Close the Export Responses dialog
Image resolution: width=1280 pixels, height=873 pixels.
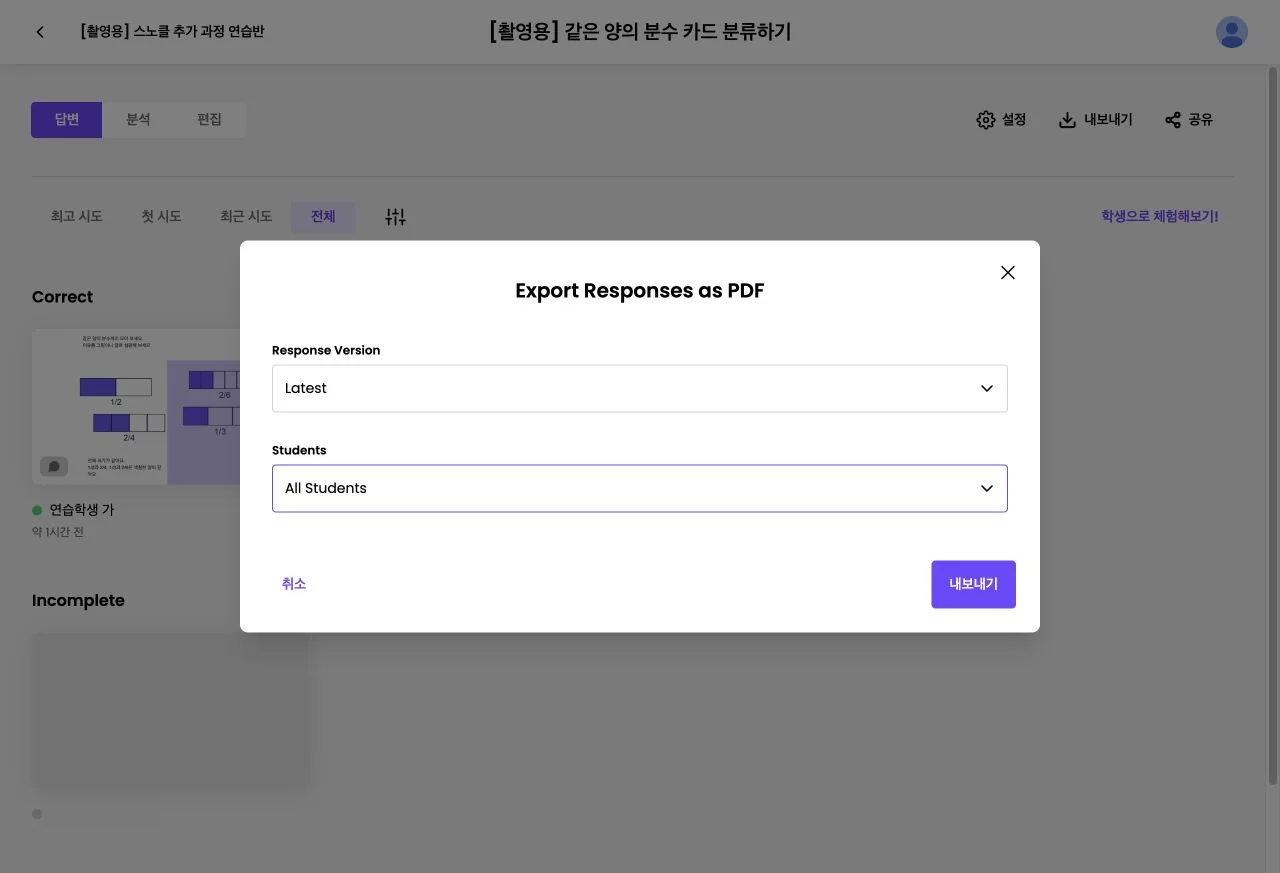coord(1008,273)
